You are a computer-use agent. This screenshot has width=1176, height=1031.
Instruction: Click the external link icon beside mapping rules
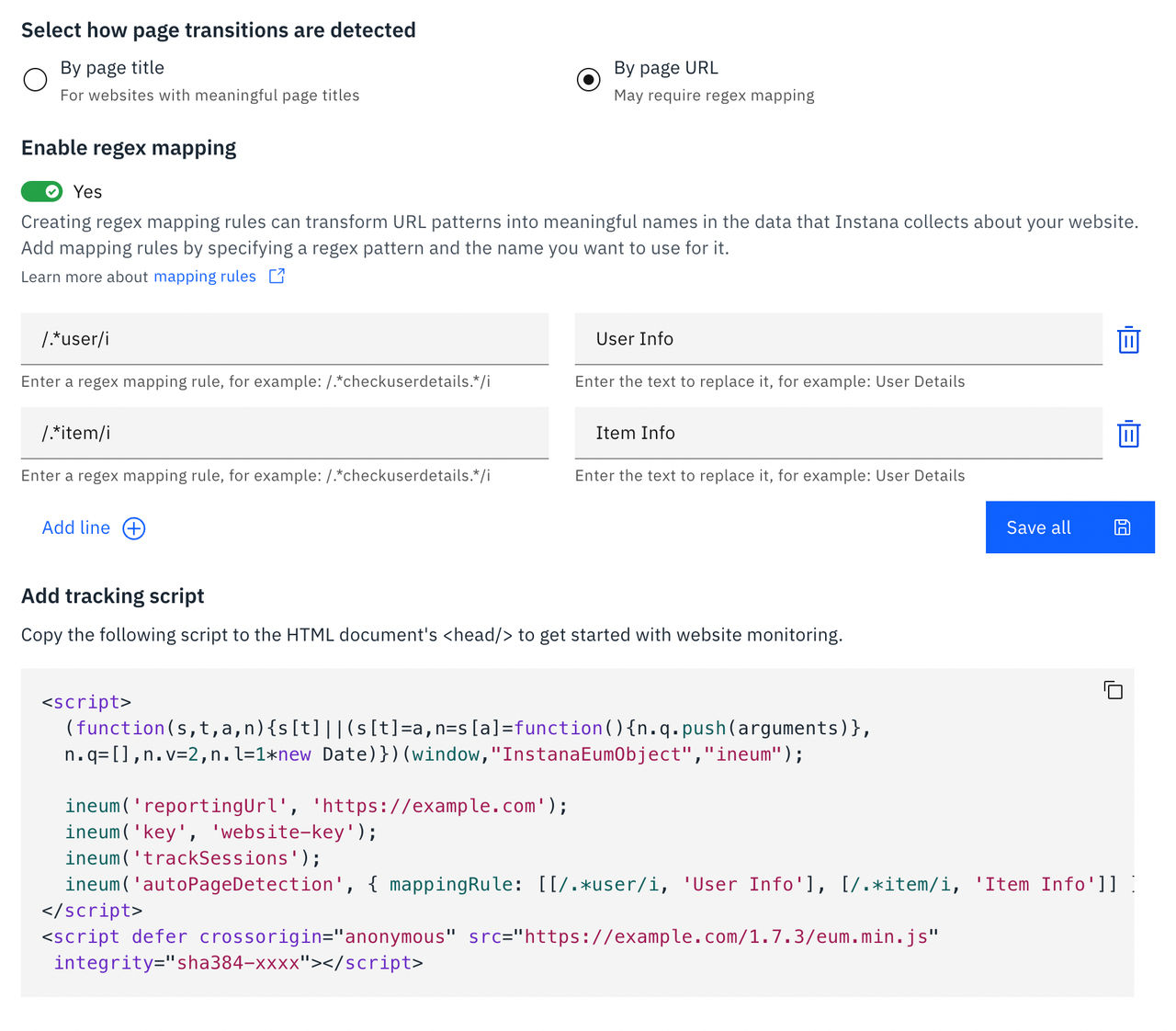(x=277, y=276)
